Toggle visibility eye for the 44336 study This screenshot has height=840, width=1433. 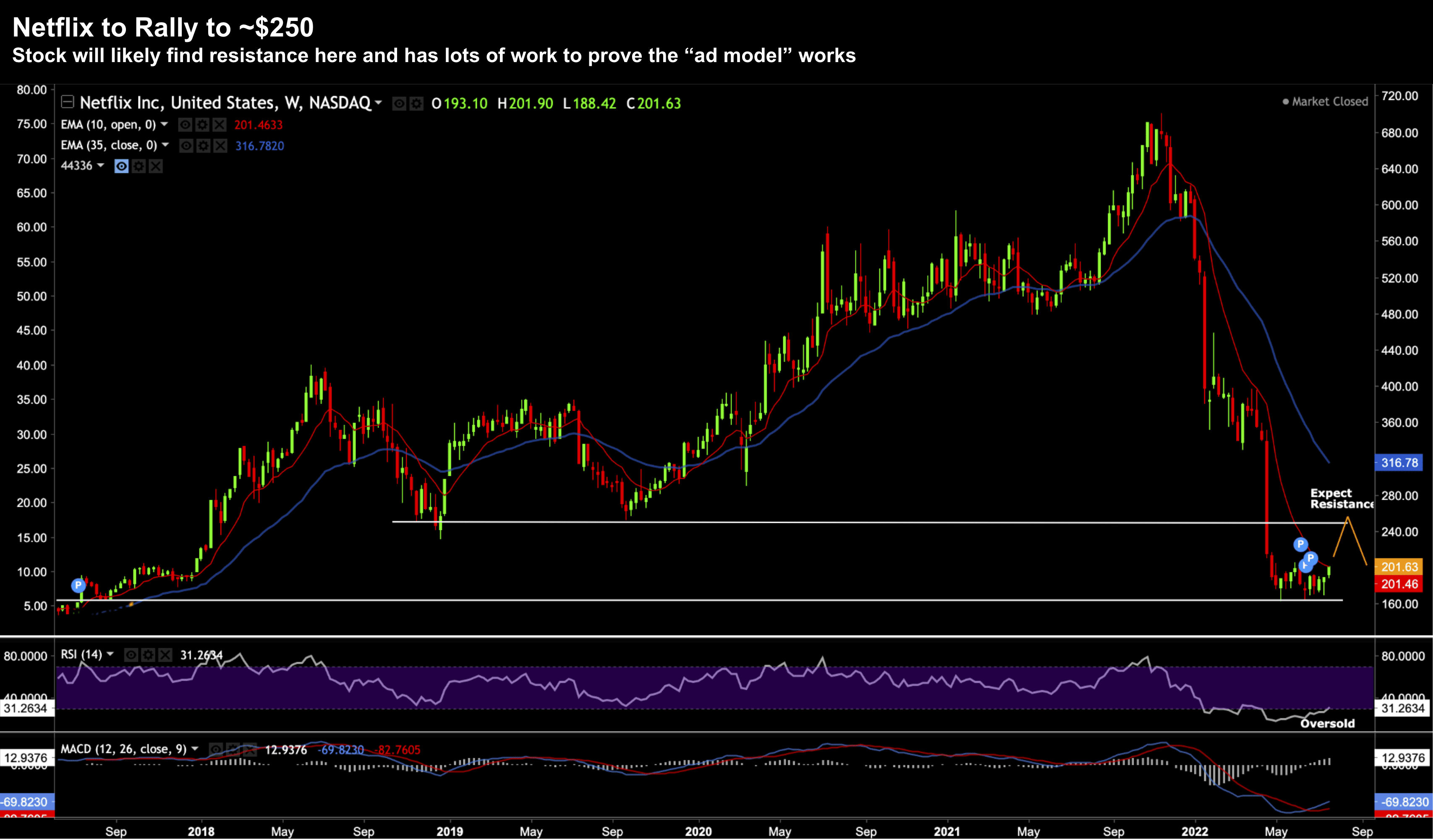(121, 166)
